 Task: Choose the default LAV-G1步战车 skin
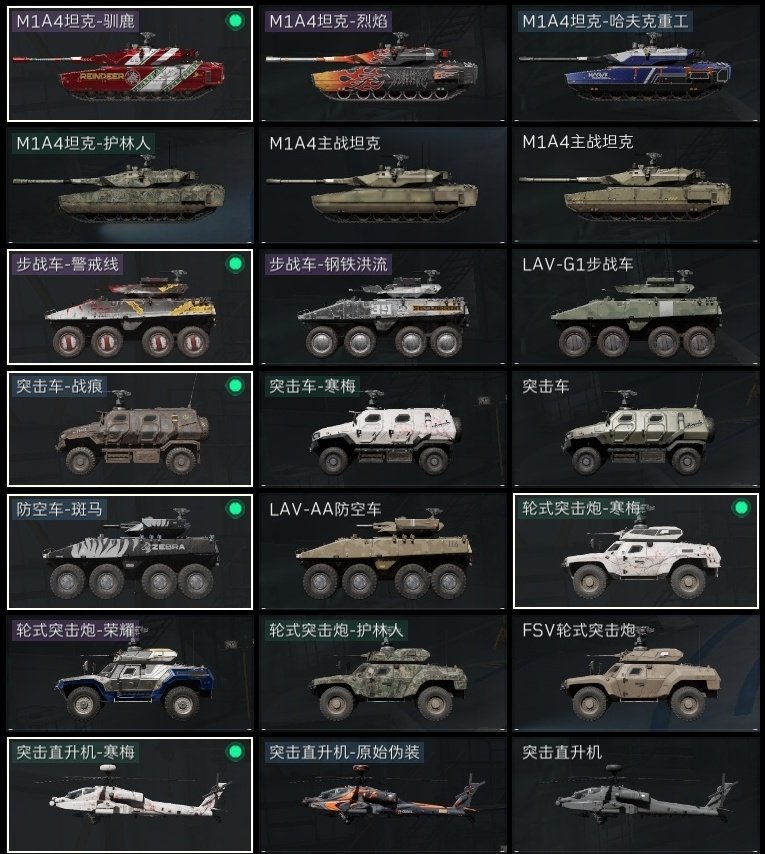pos(636,307)
